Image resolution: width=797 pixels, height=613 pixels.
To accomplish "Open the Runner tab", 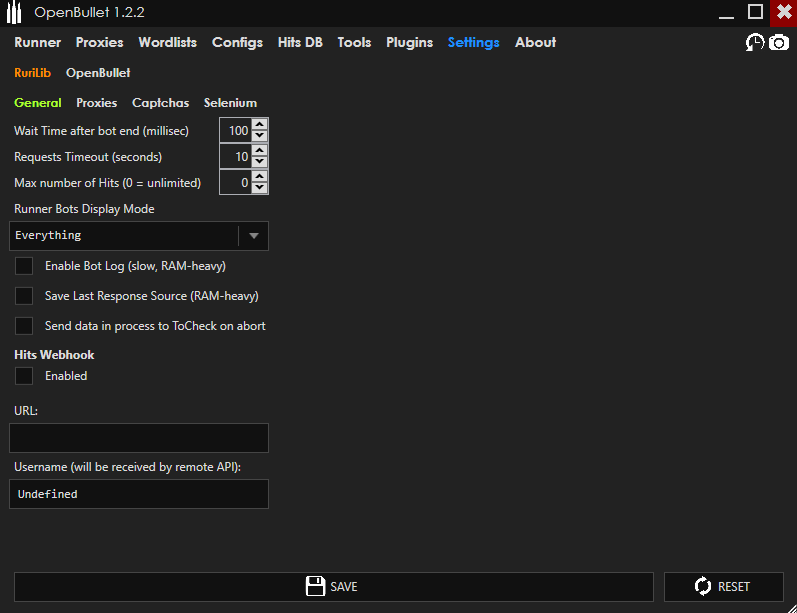I will tap(38, 42).
